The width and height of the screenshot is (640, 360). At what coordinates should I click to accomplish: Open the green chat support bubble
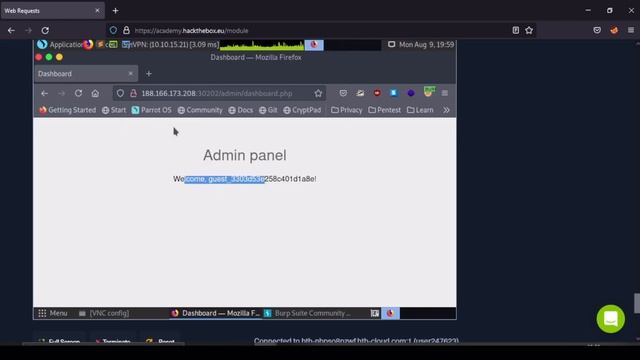(611, 319)
